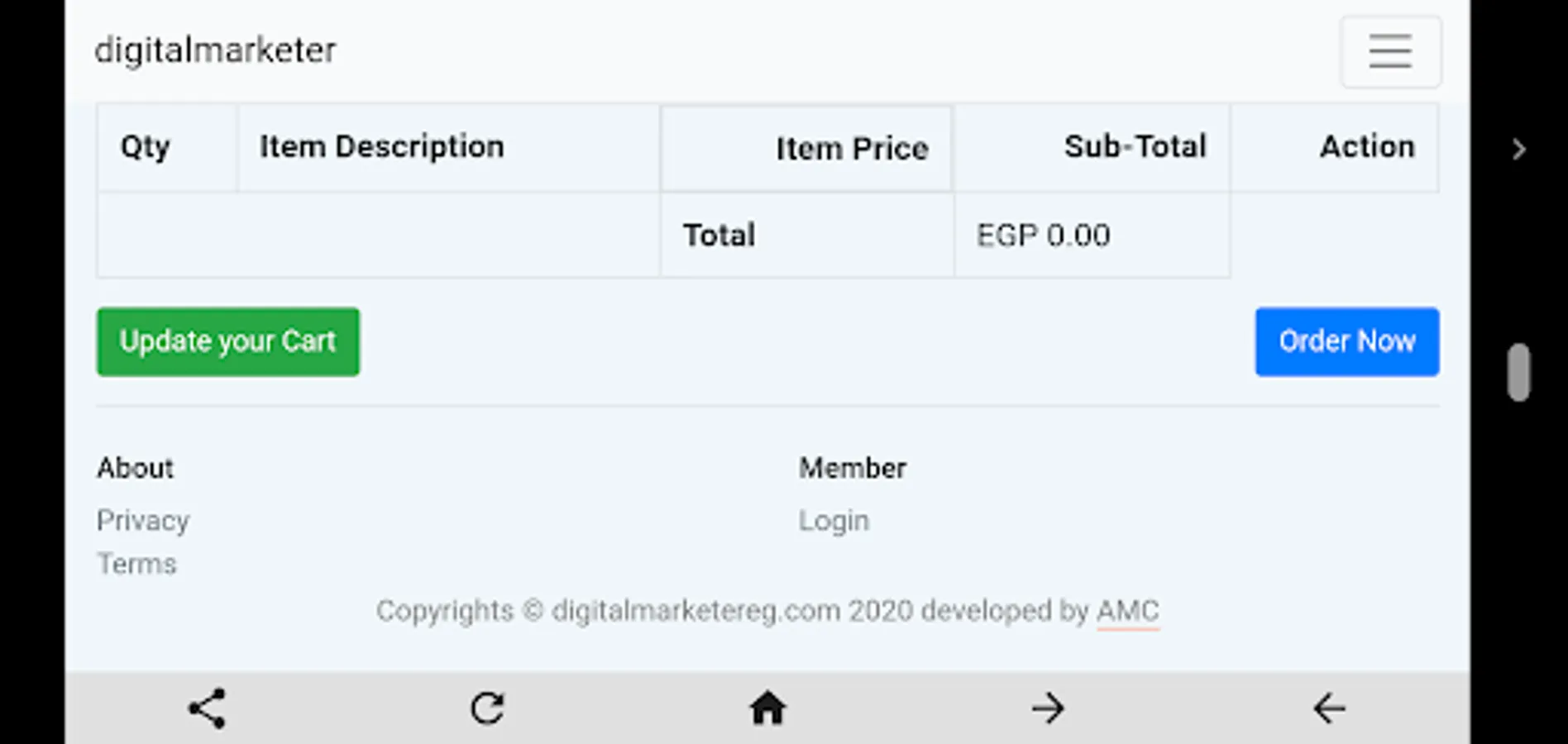Image resolution: width=1568 pixels, height=744 pixels.
Task: Open the hamburger navigation menu
Action: (x=1390, y=51)
